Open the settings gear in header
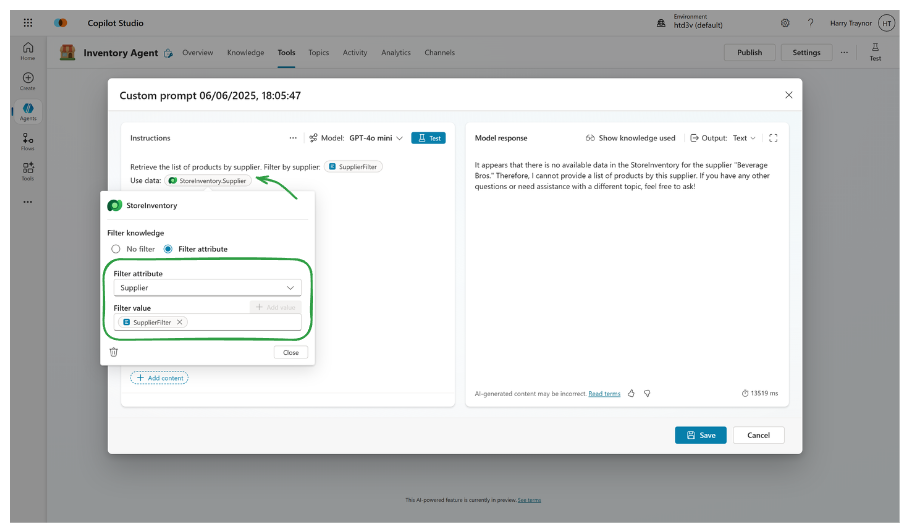Image resolution: width=909 pixels, height=532 pixels. [785, 23]
